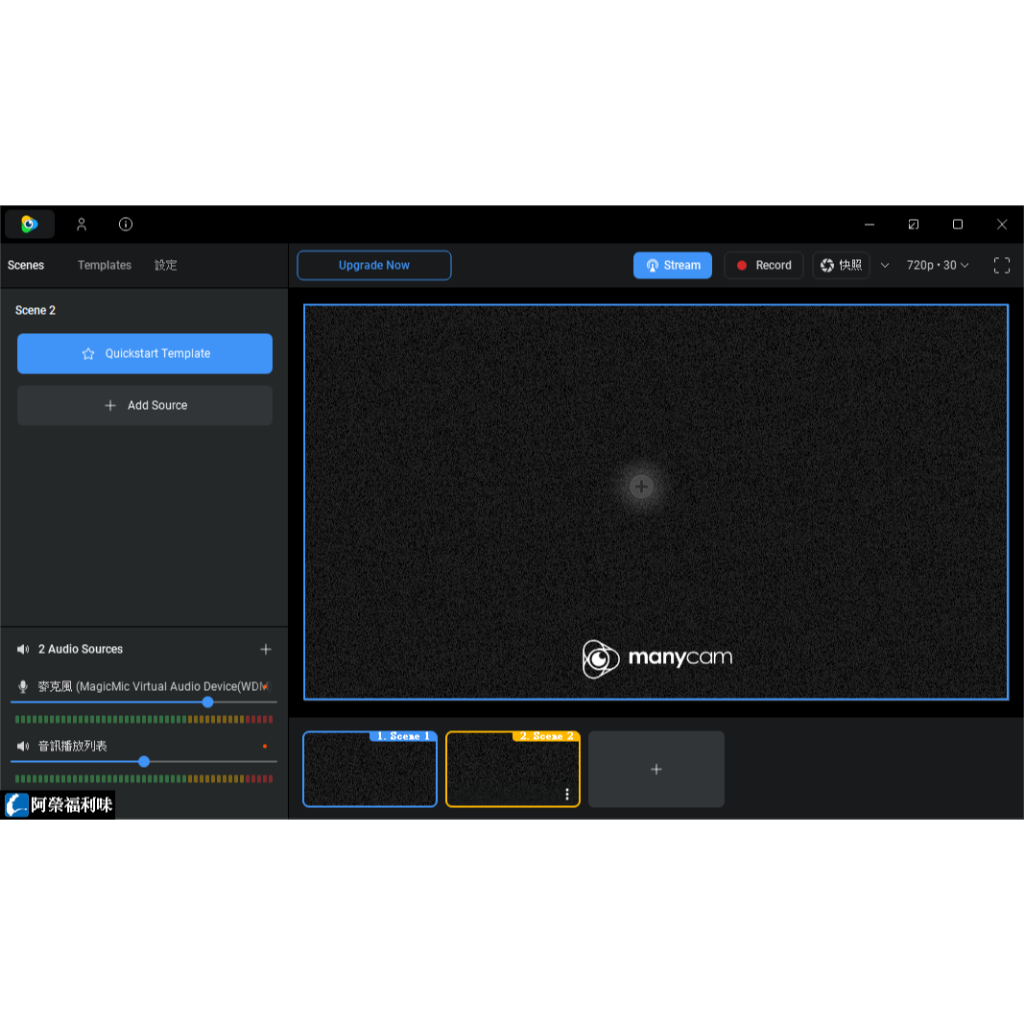Click the Quickstart Template button
Image resolution: width=1024 pixels, height=1024 pixels.
point(144,353)
